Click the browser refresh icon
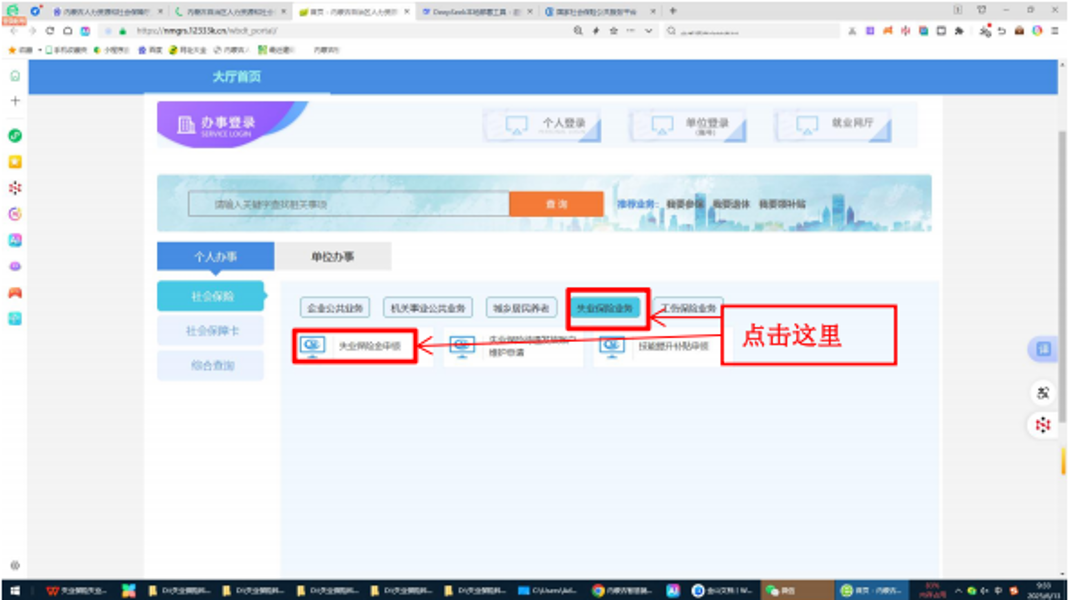 click(x=50, y=31)
